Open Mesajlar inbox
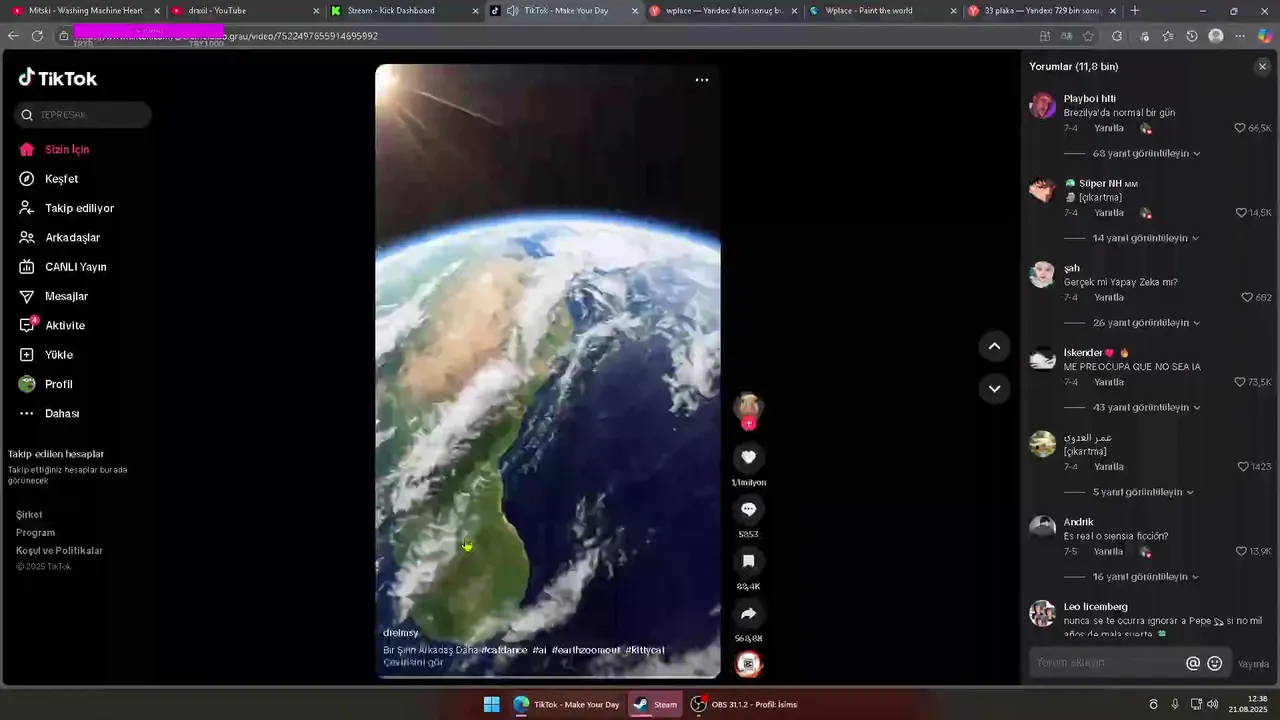The width and height of the screenshot is (1280, 720). click(x=66, y=296)
